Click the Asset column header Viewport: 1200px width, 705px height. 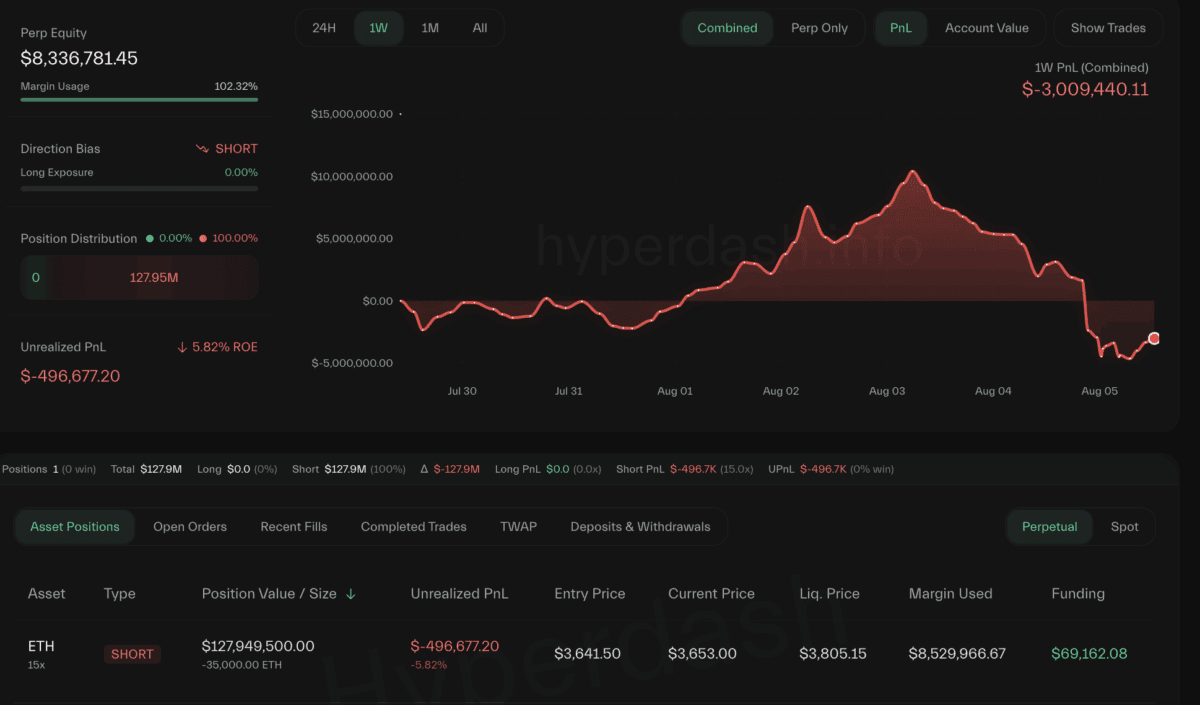pos(47,593)
